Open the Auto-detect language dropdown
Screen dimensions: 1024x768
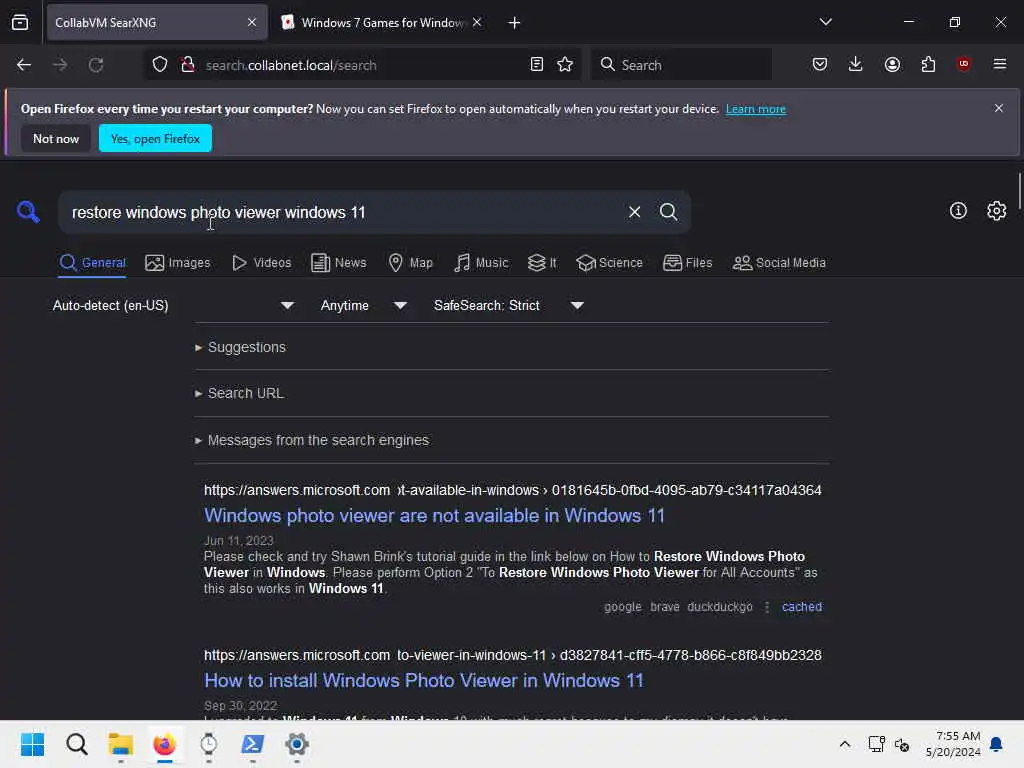click(x=173, y=306)
